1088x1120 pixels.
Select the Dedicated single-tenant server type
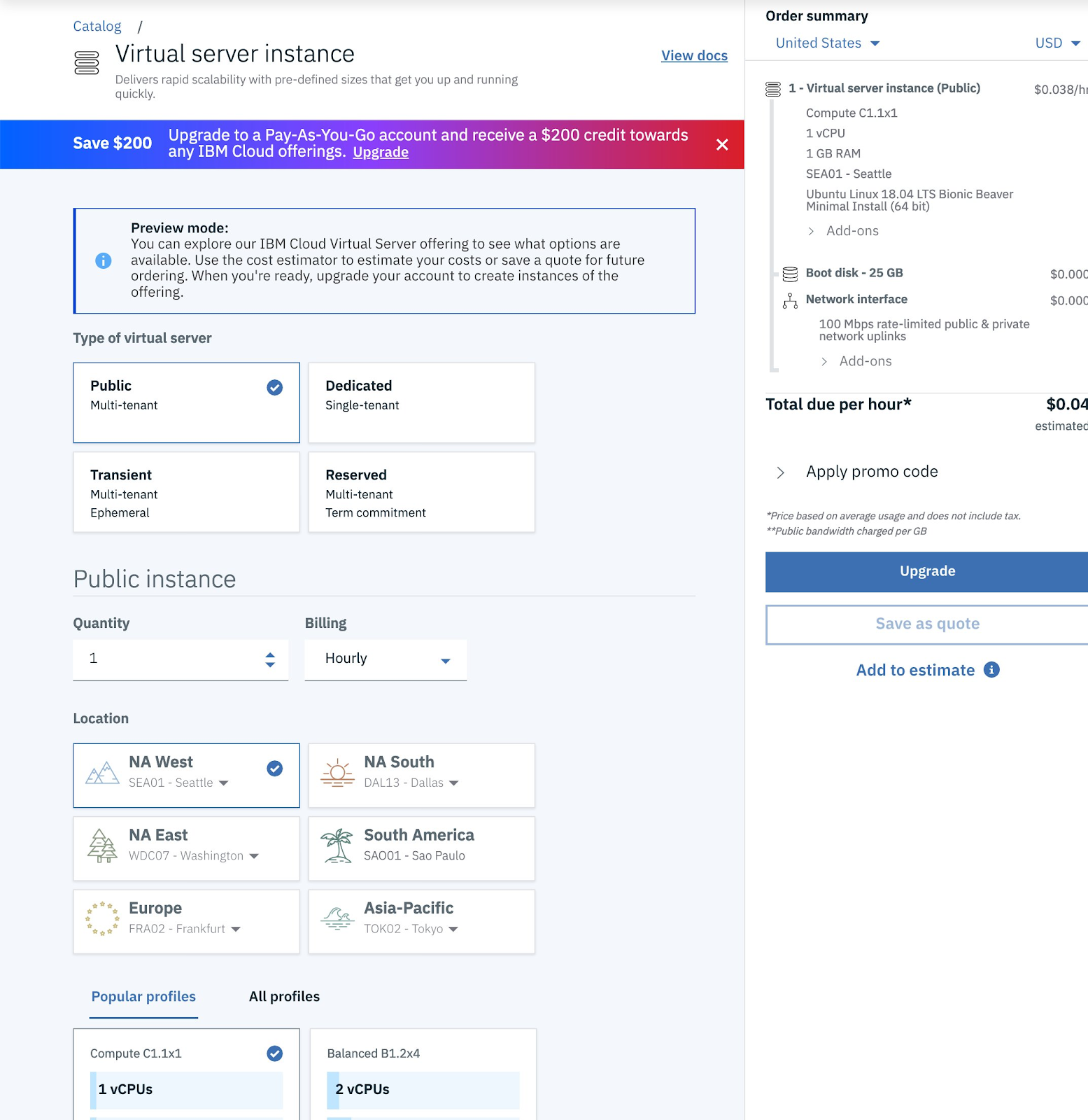pyautogui.click(x=422, y=402)
